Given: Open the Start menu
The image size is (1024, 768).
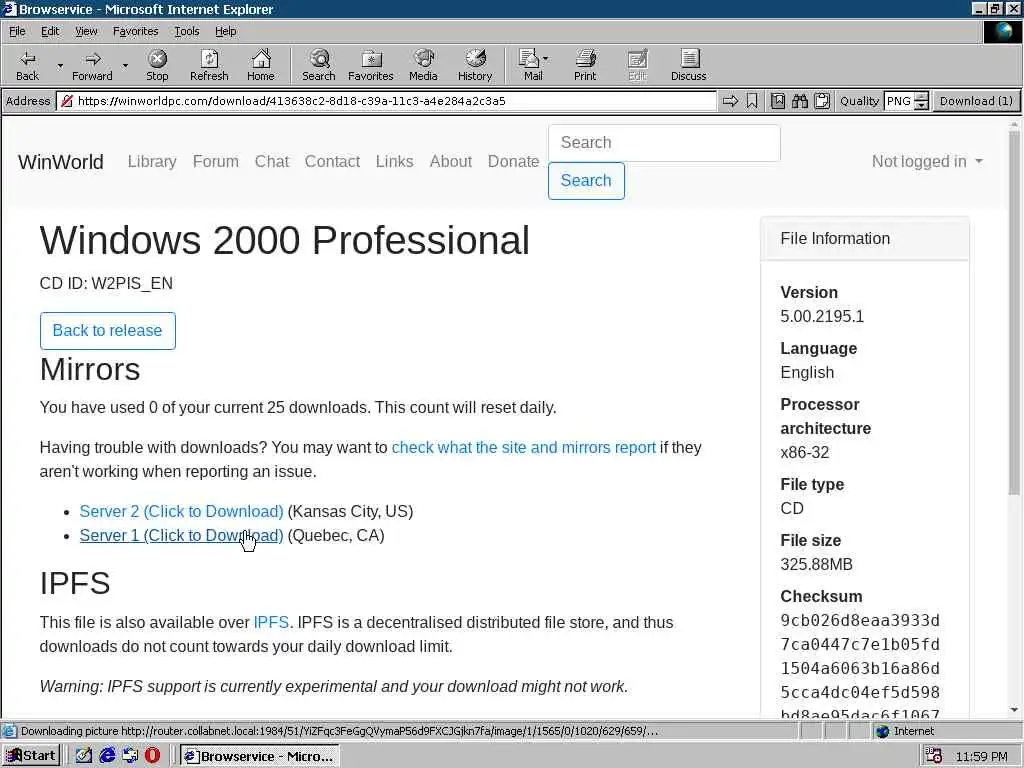Looking at the screenshot, I should click(31, 756).
